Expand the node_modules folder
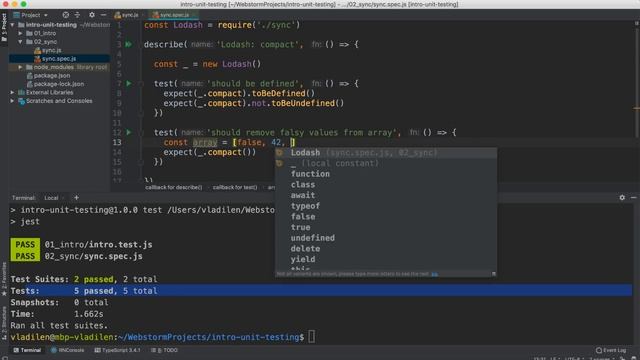 pos(20,67)
